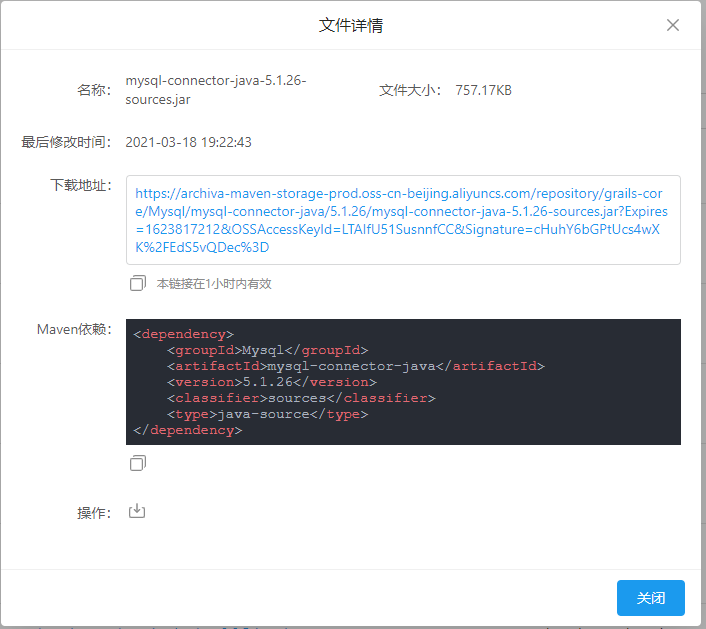Screen dimensions: 706x629
Task: Click the file name mysql-connector-java-5.1.26-sources.jar
Action: tap(215, 90)
